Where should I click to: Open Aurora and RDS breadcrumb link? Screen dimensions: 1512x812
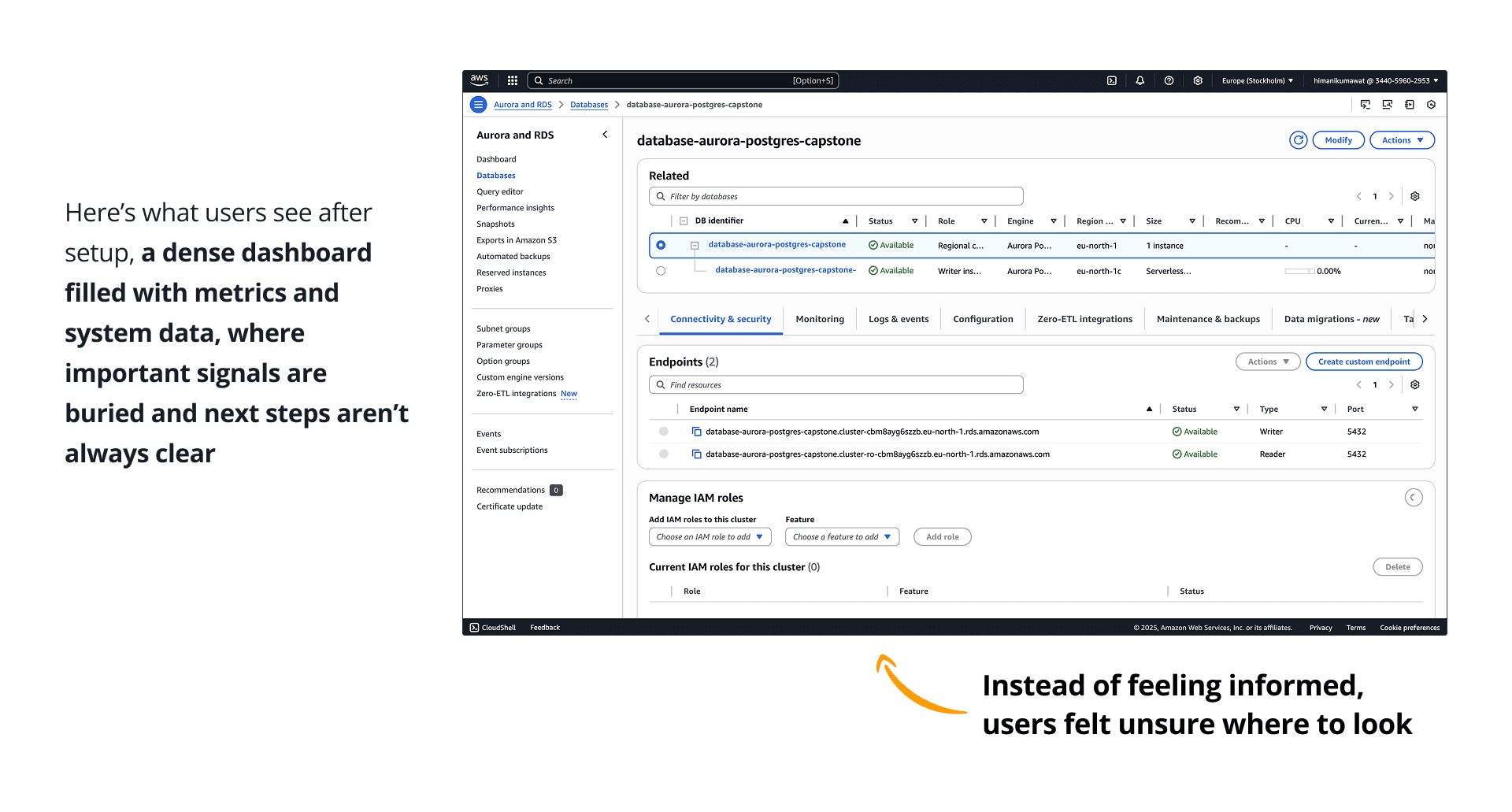coord(523,105)
